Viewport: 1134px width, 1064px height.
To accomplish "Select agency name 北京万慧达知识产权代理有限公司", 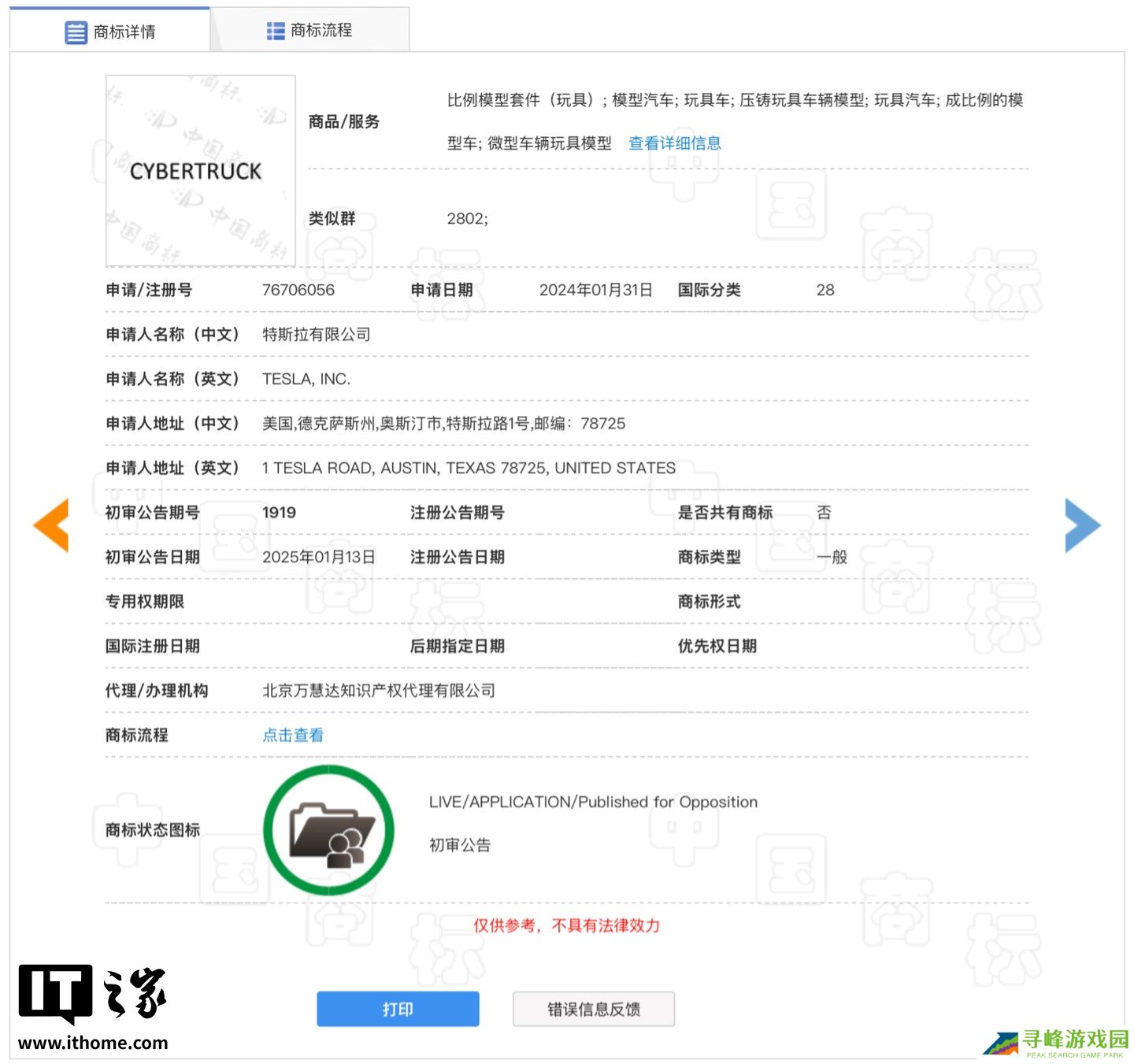I will (x=379, y=691).
